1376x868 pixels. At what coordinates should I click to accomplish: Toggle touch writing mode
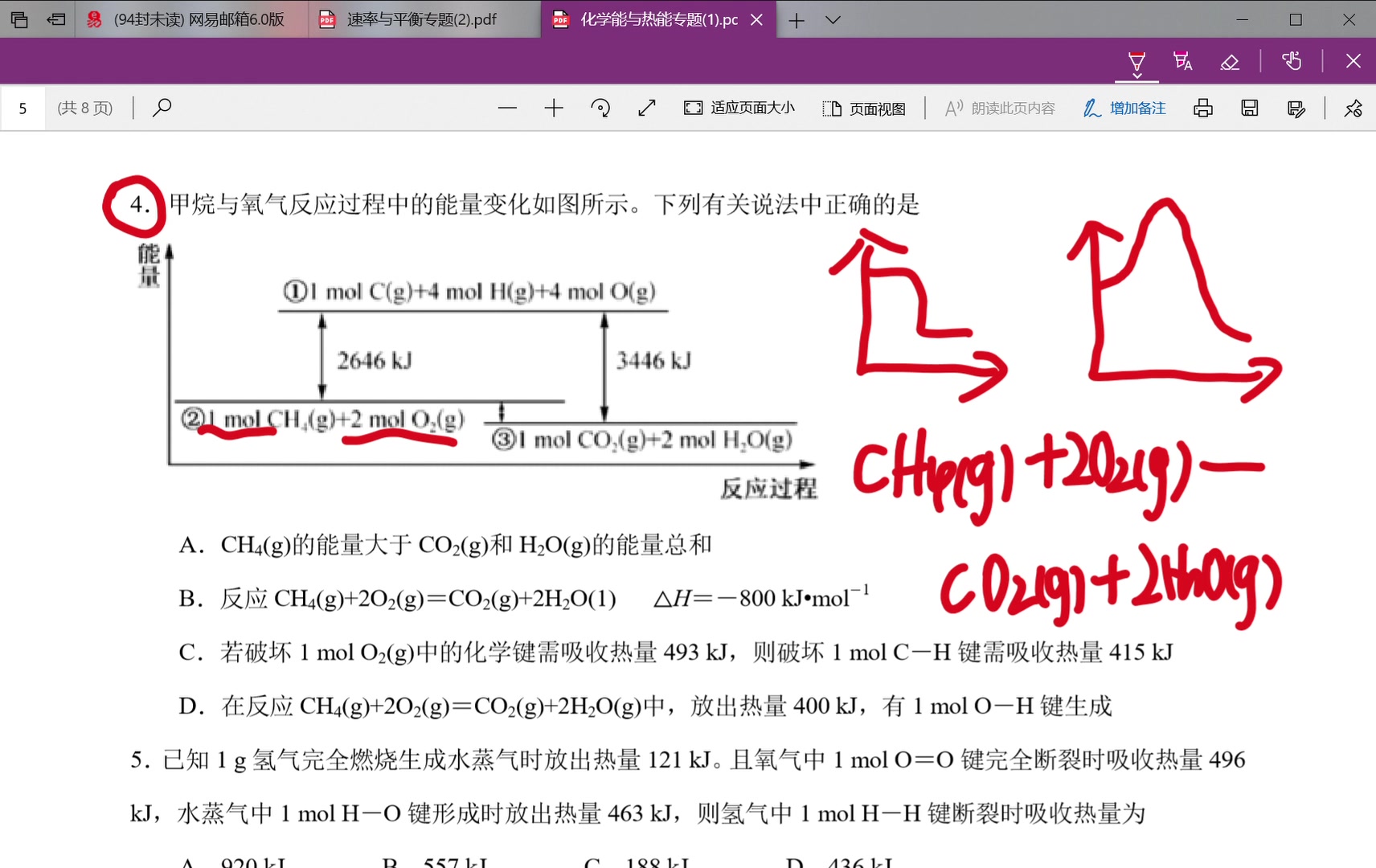1292,60
